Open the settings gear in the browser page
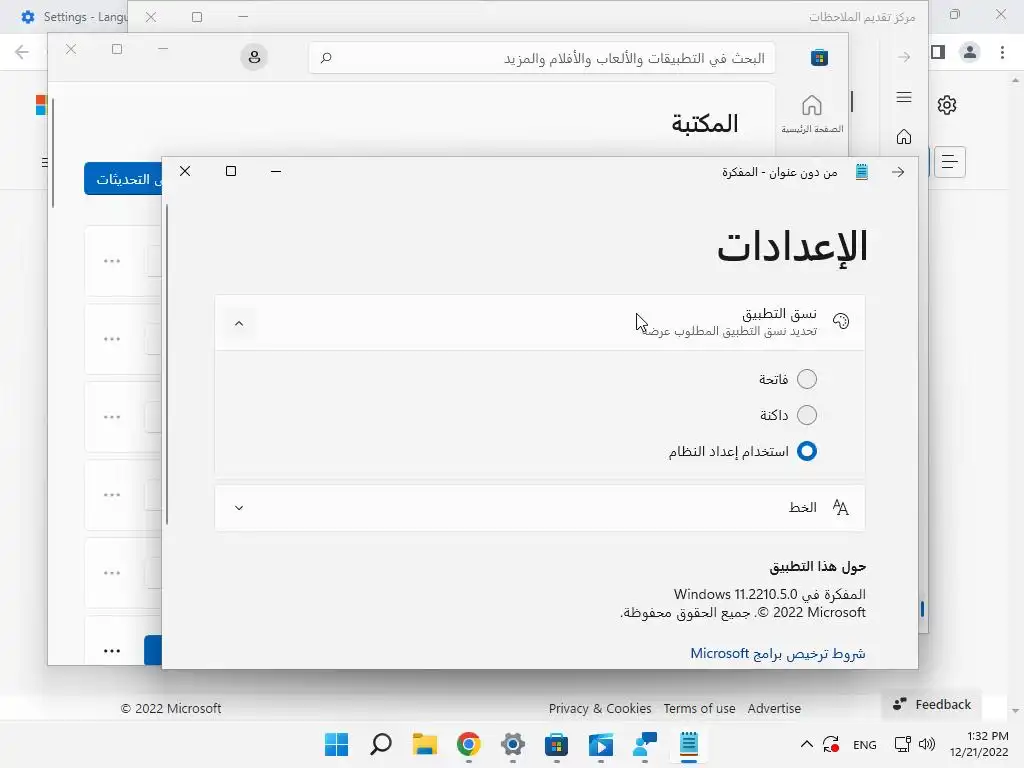The height and width of the screenshot is (768, 1024). click(947, 104)
